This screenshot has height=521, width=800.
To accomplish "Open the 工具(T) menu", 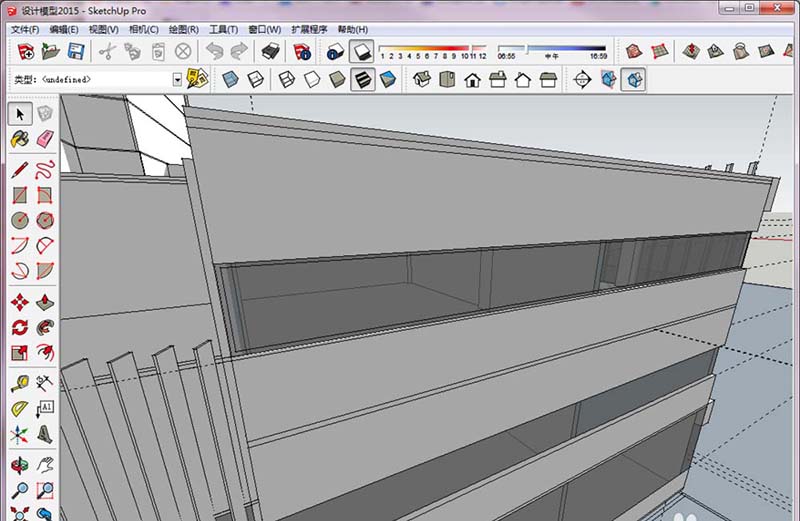I will (223, 30).
